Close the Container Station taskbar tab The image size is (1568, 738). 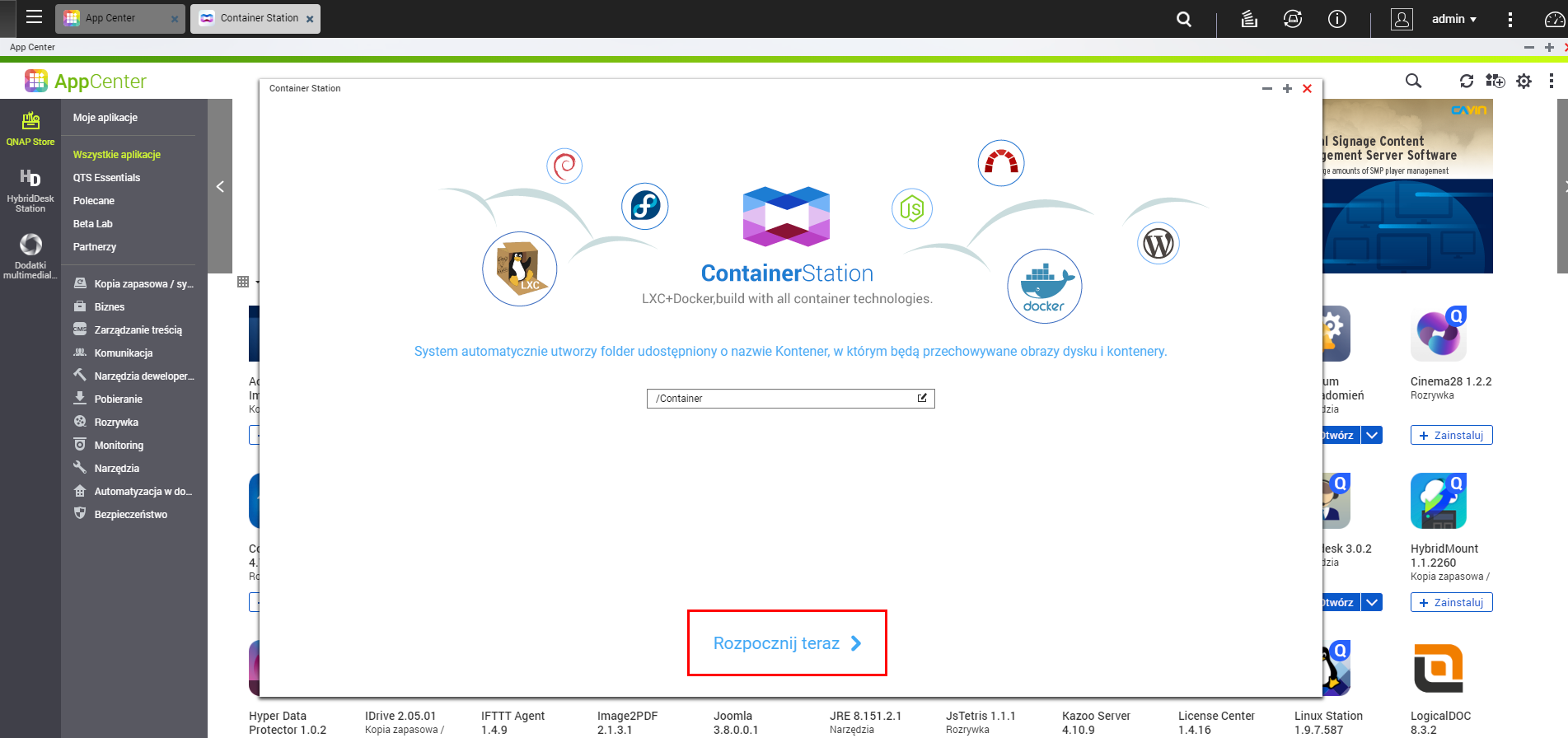tap(310, 19)
